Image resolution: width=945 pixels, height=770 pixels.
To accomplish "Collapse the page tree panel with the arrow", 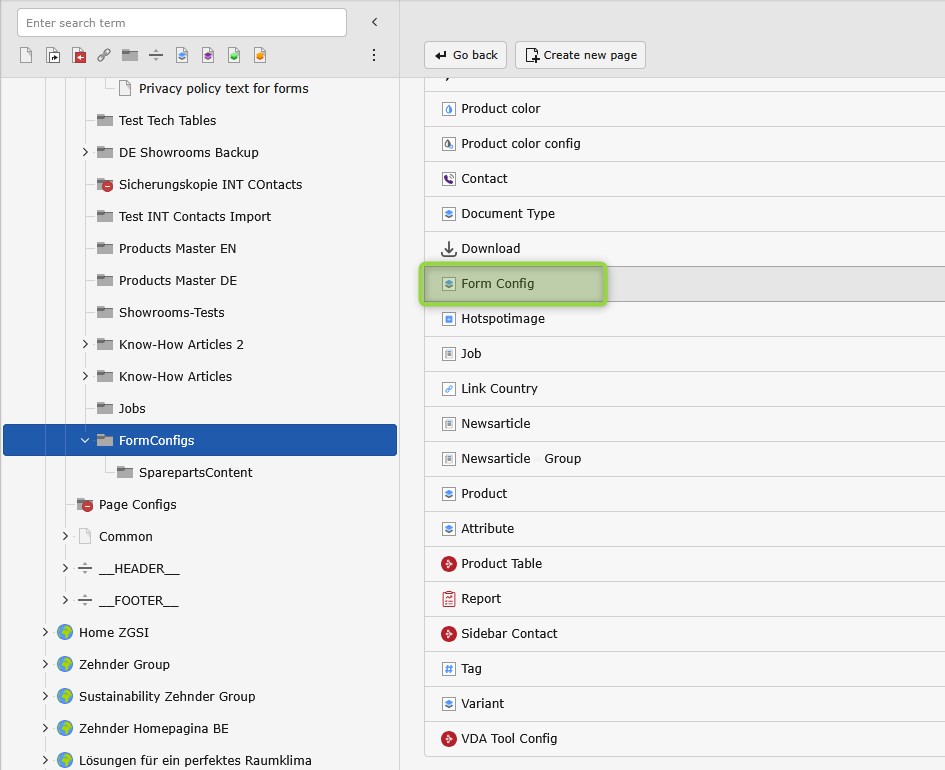I will click(x=375, y=22).
